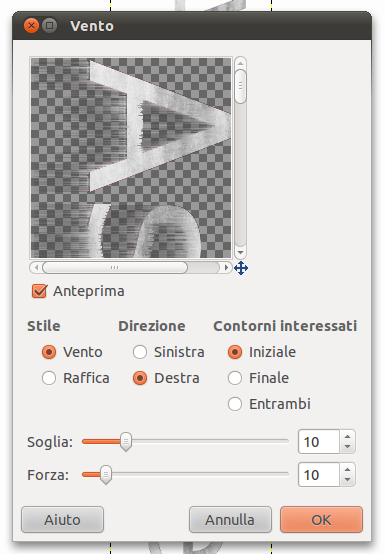Image resolution: width=385 pixels, height=554 pixels.
Task: Click the preview scrollbar left arrow
Action: pos(36,267)
